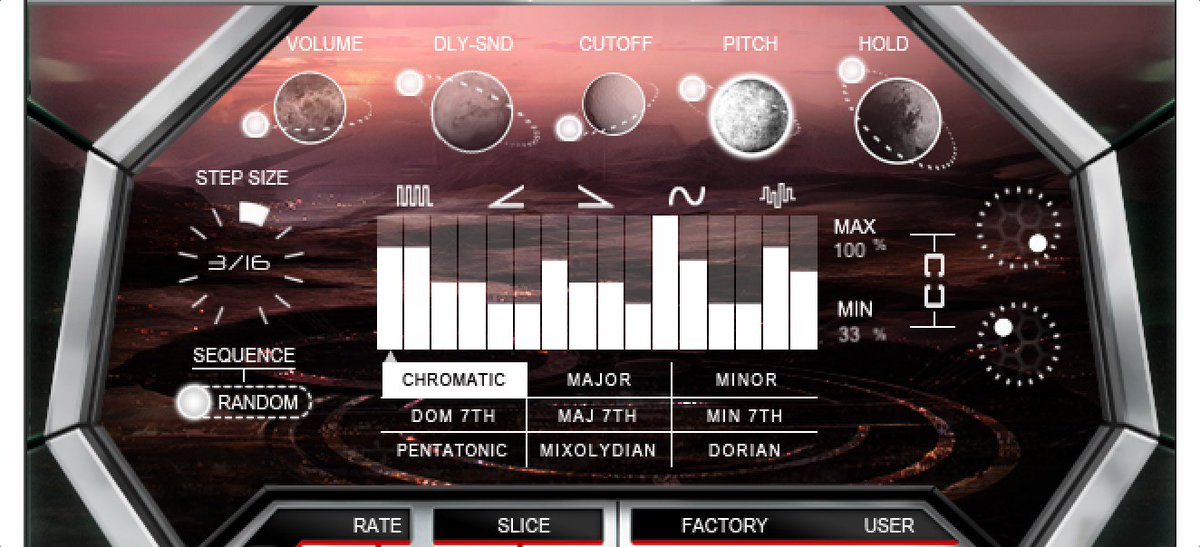
Task: Select the DLY-SND planet
Action: click(472, 111)
